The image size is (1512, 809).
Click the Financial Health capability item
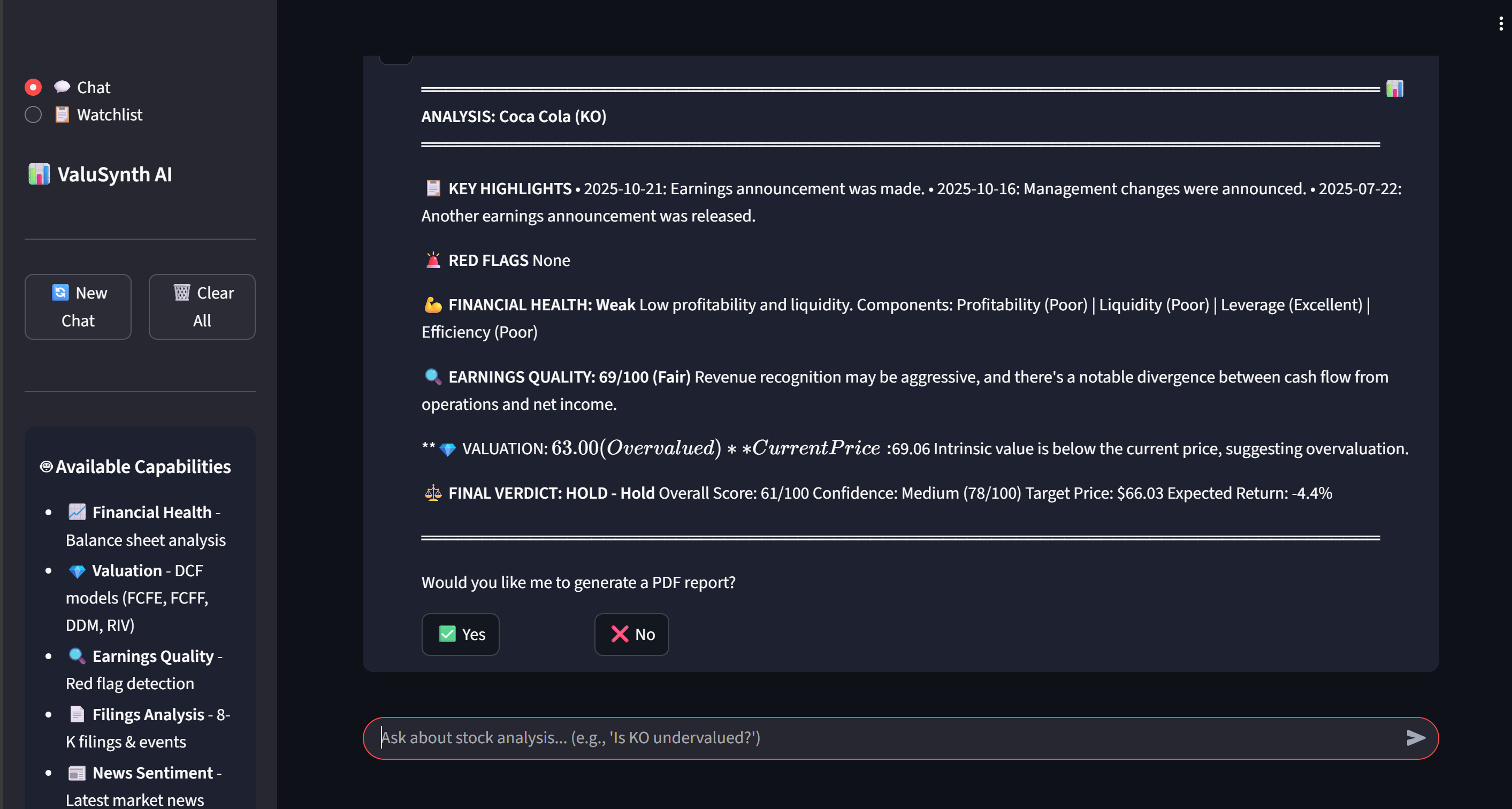click(x=151, y=512)
